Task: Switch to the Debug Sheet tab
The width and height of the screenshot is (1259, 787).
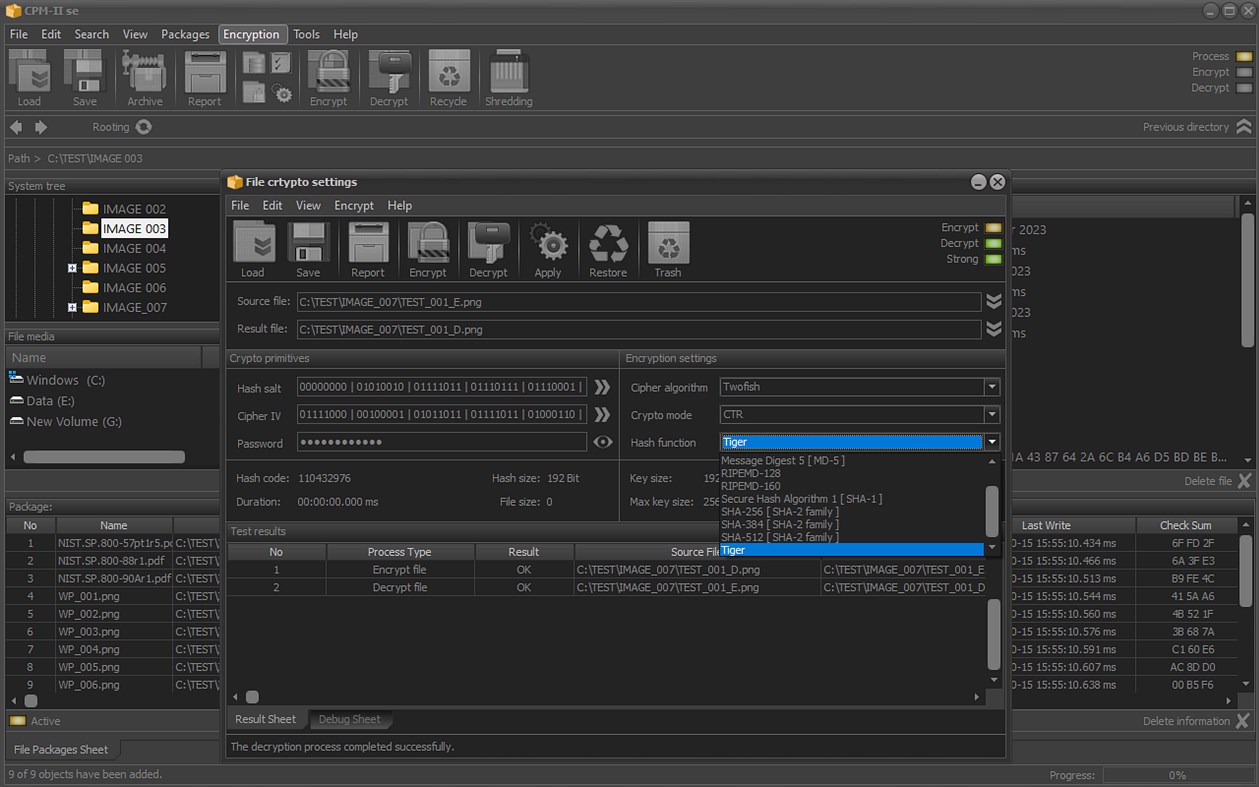Action: point(350,719)
